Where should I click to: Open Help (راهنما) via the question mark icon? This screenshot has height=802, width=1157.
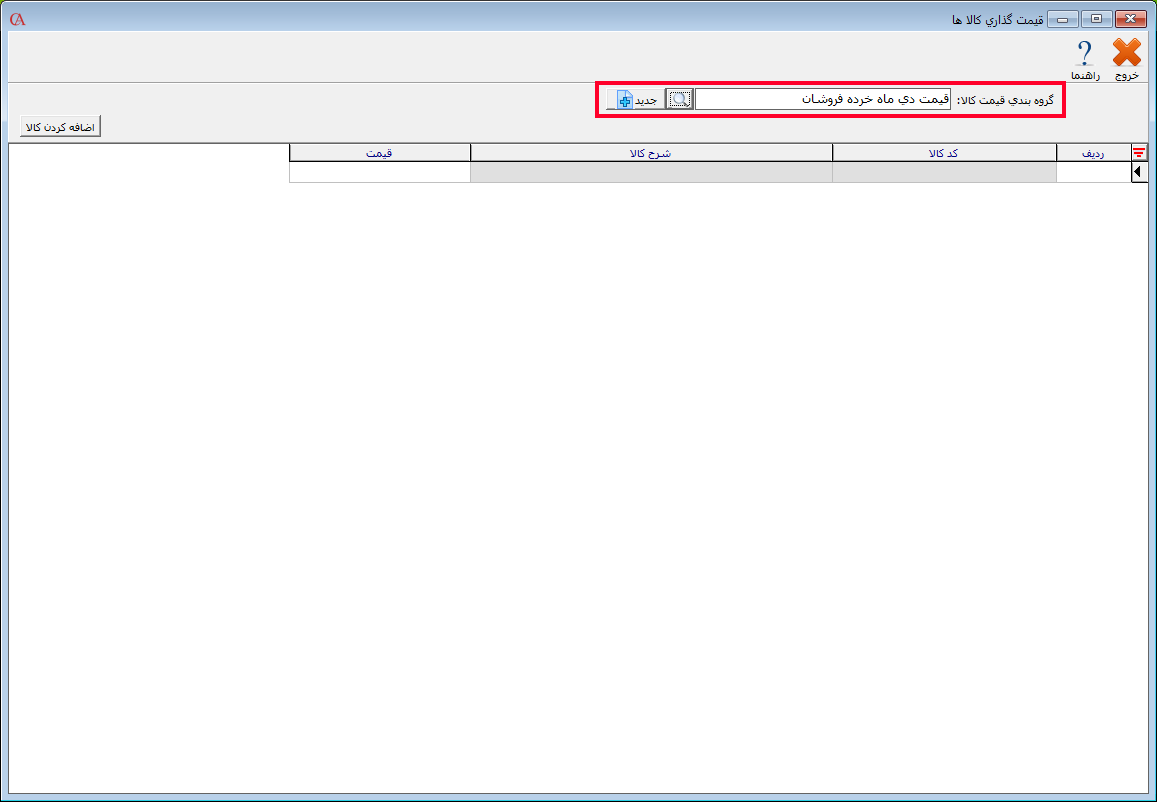click(x=1084, y=54)
